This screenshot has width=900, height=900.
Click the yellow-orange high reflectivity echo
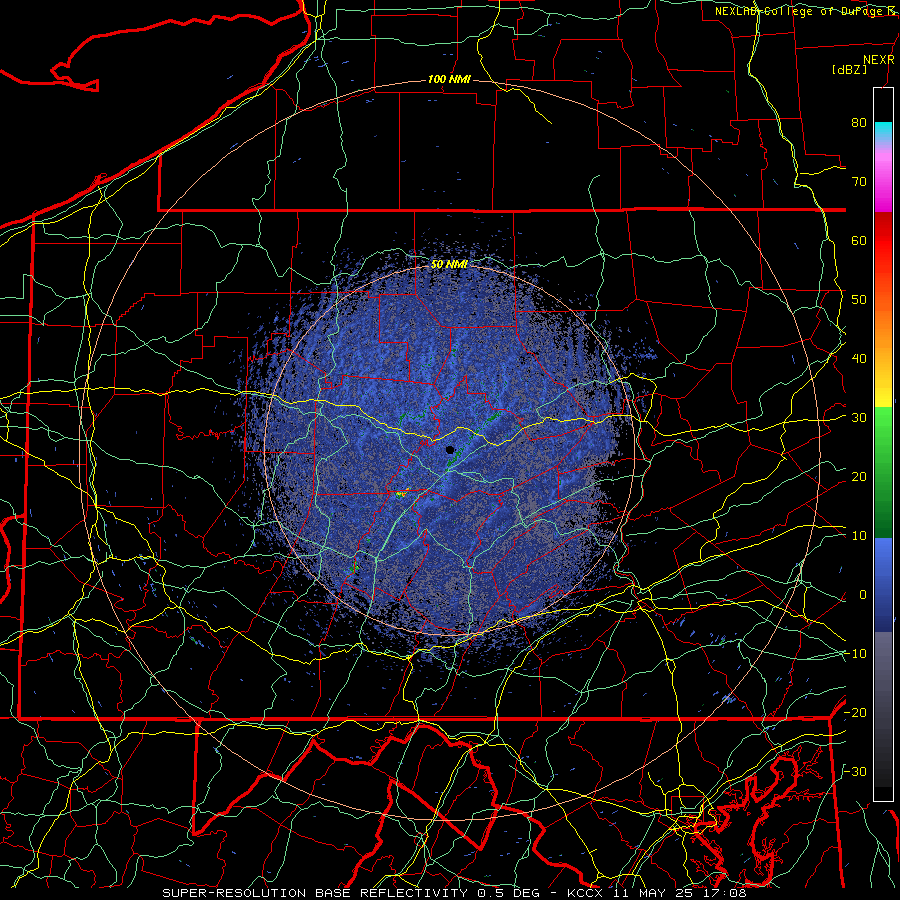pos(401,494)
